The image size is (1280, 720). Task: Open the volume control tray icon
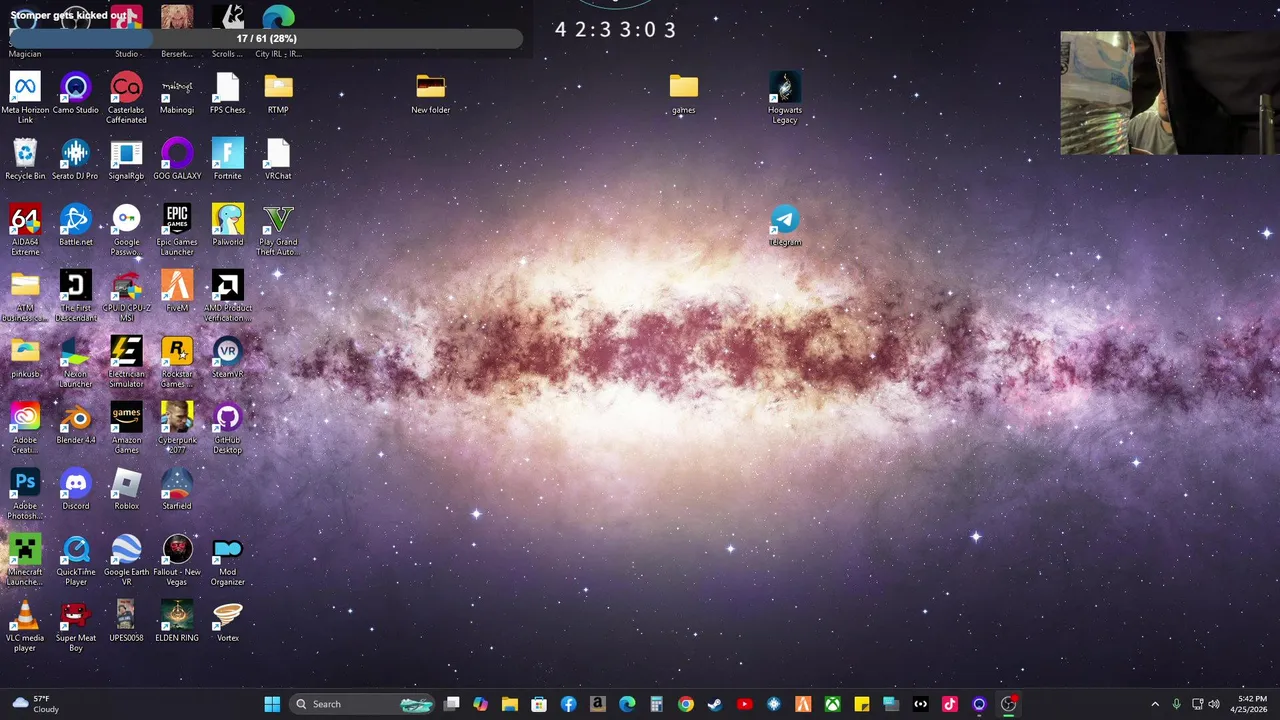pos(1214,704)
